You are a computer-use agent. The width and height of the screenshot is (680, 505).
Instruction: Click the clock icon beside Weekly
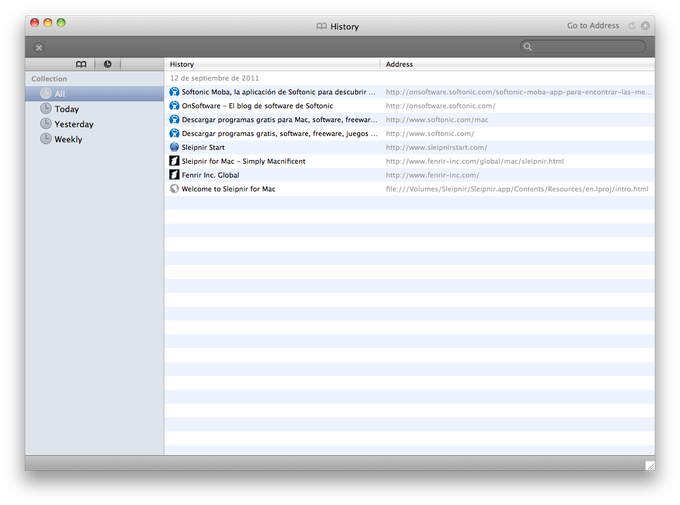click(x=46, y=139)
